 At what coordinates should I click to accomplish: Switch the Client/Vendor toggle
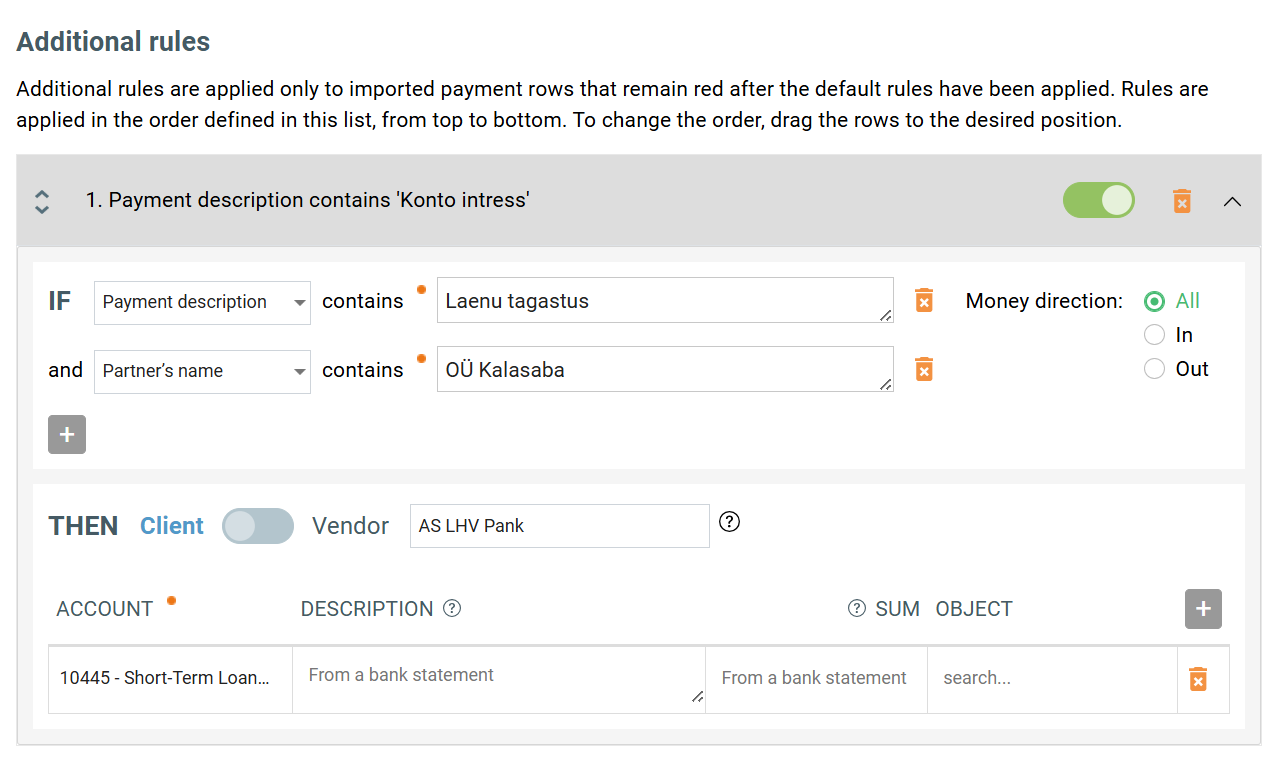coord(258,526)
